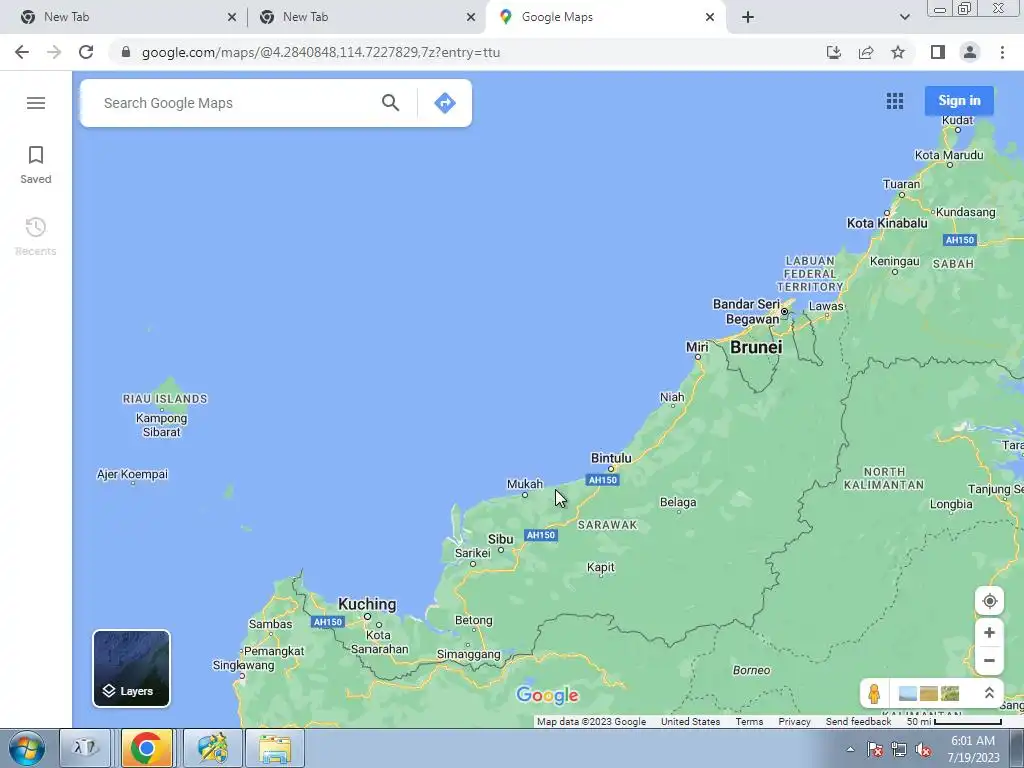The width and height of the screenshot is (1024, 768).
Task: Reload the Google Maps page
Action: click(86, 52)
